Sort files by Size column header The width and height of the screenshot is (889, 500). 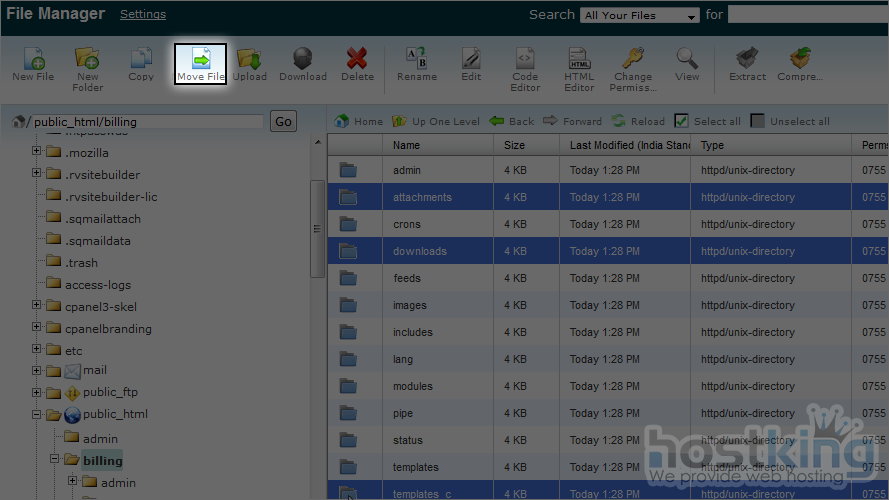[x=514, y=145]
